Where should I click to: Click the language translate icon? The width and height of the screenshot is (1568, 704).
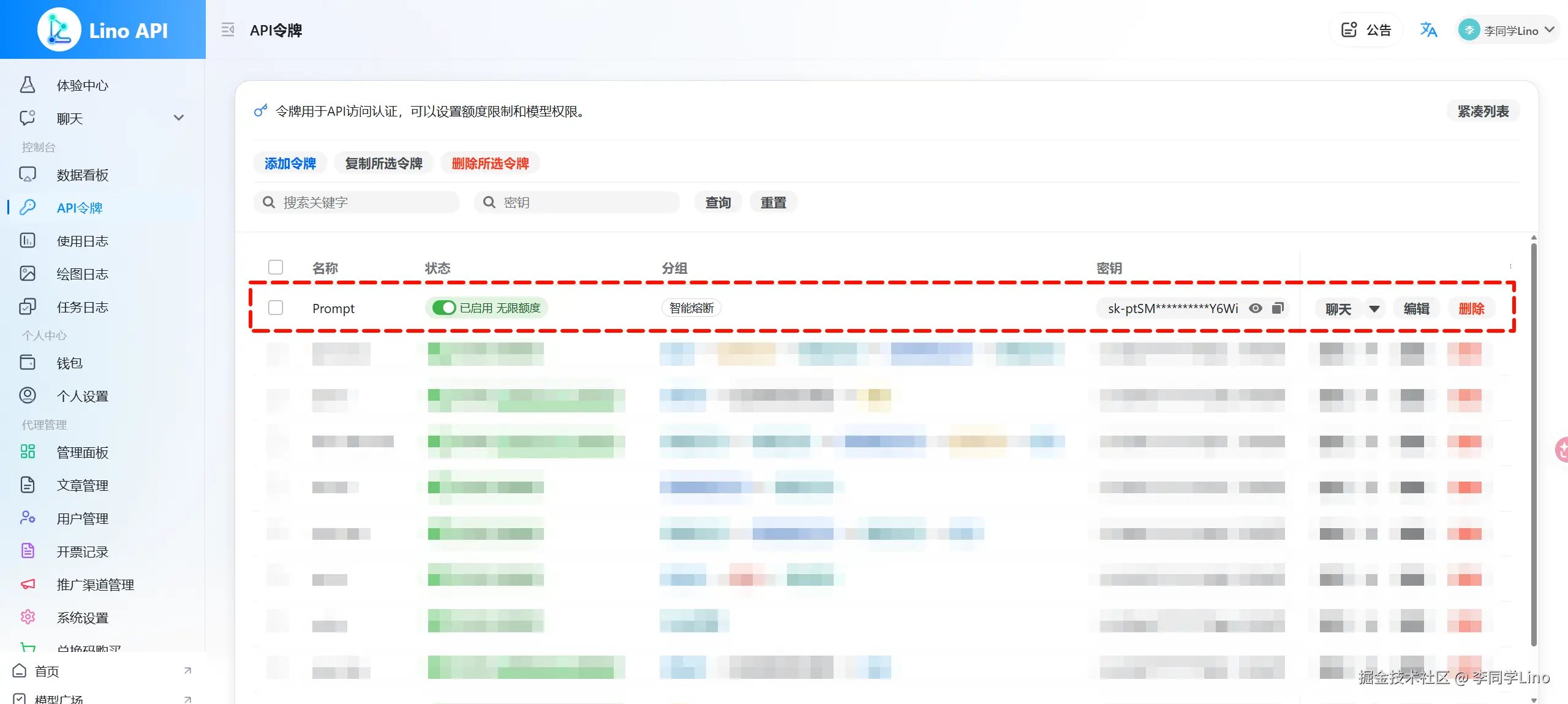pos(1428,30)
